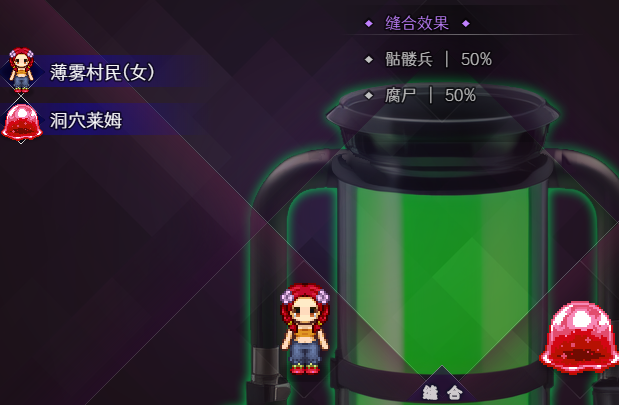Click the 50% value next to 骷髅兵
619x405 pixels.
[x=476, y=60]
